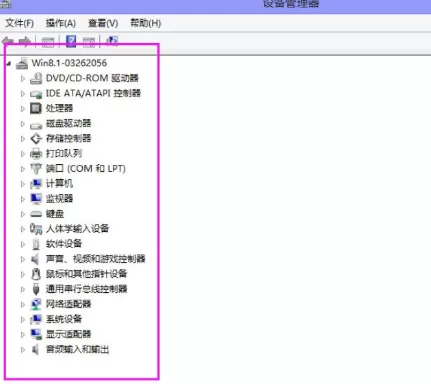Click the computer icon beside Win8.1-03262056

point(22,63)
